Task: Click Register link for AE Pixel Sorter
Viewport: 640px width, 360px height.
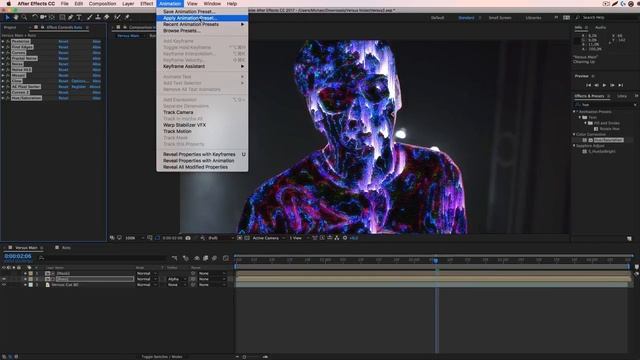Action: 79,87
